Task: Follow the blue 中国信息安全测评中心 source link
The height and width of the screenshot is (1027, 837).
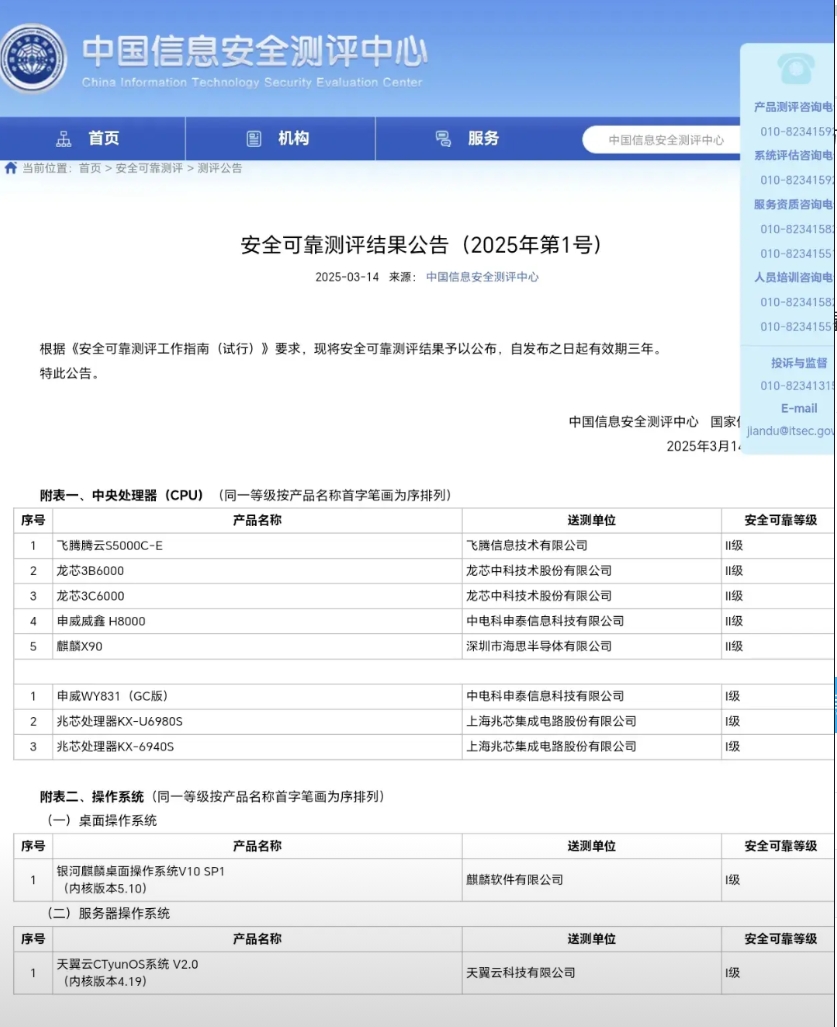Action: pyautogui.click(x=482, y=277)
